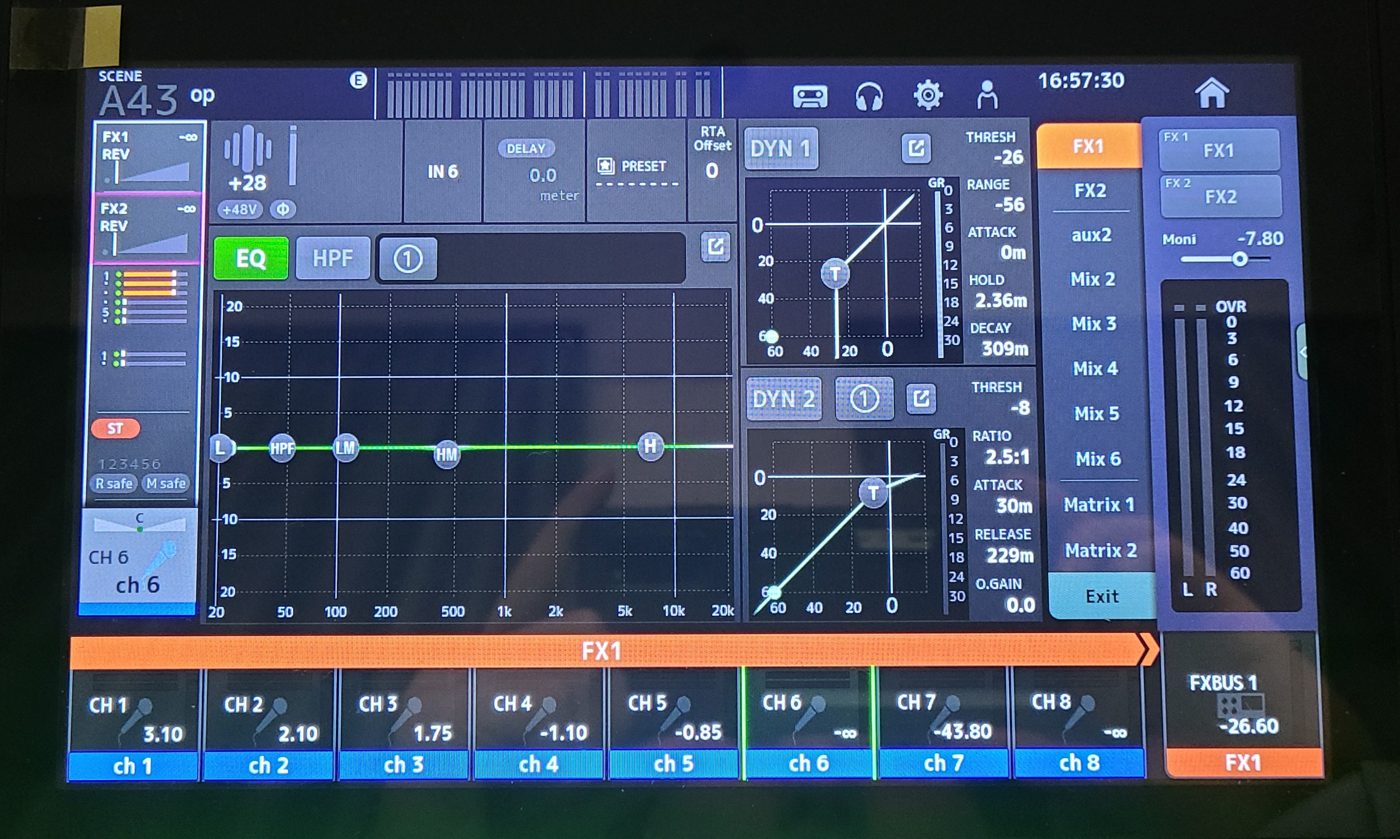Viewport: 1400px width, 839px height.
Task: Select the EQ HPF band handle
Action: click(283, 448)
